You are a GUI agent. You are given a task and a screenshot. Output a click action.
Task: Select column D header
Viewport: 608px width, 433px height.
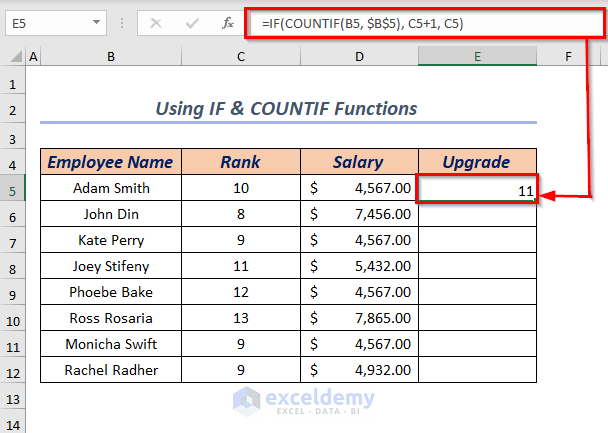[x=359, y=57]
